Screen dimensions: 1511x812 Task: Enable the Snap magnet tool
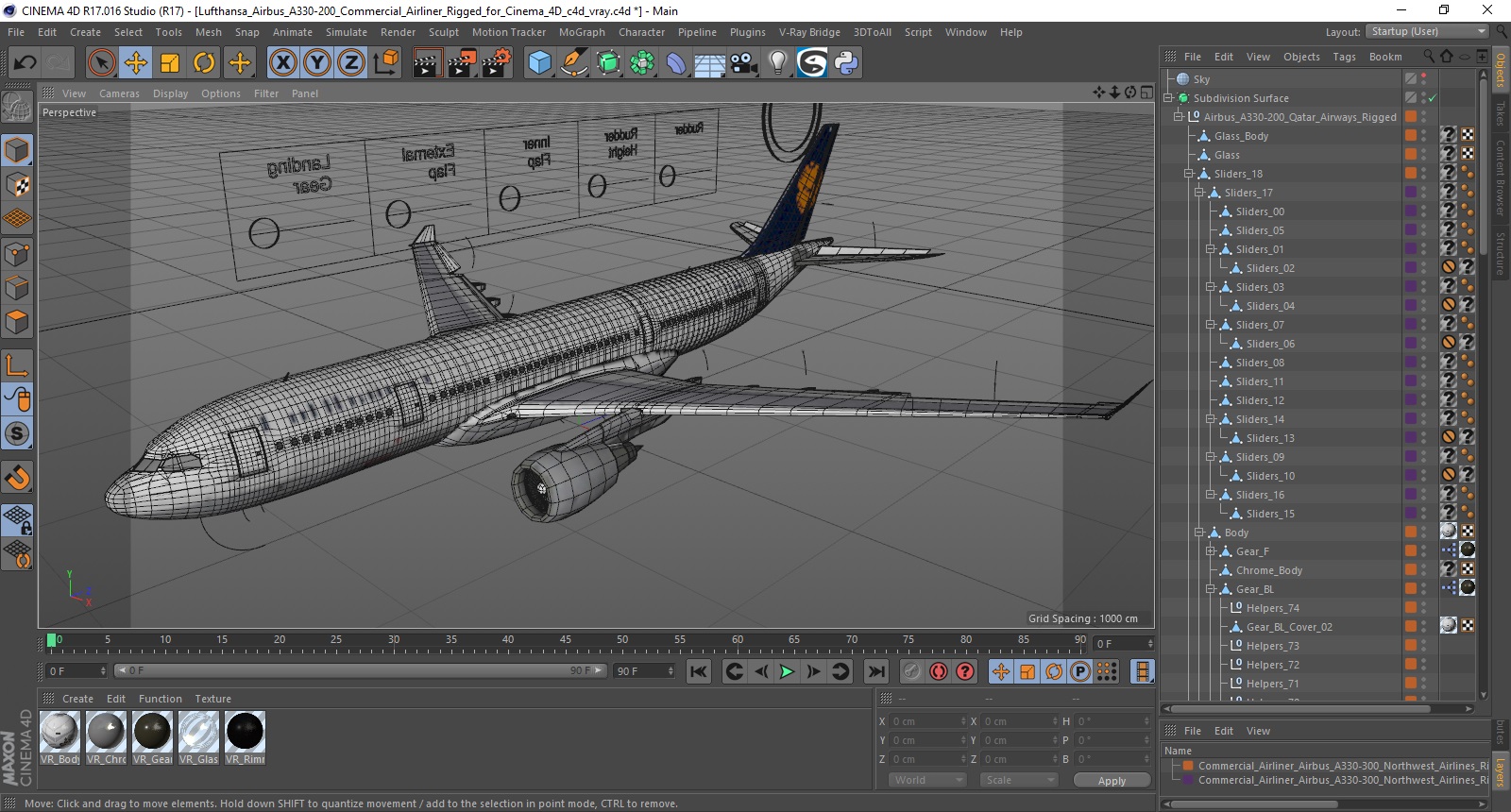point(17,478)
